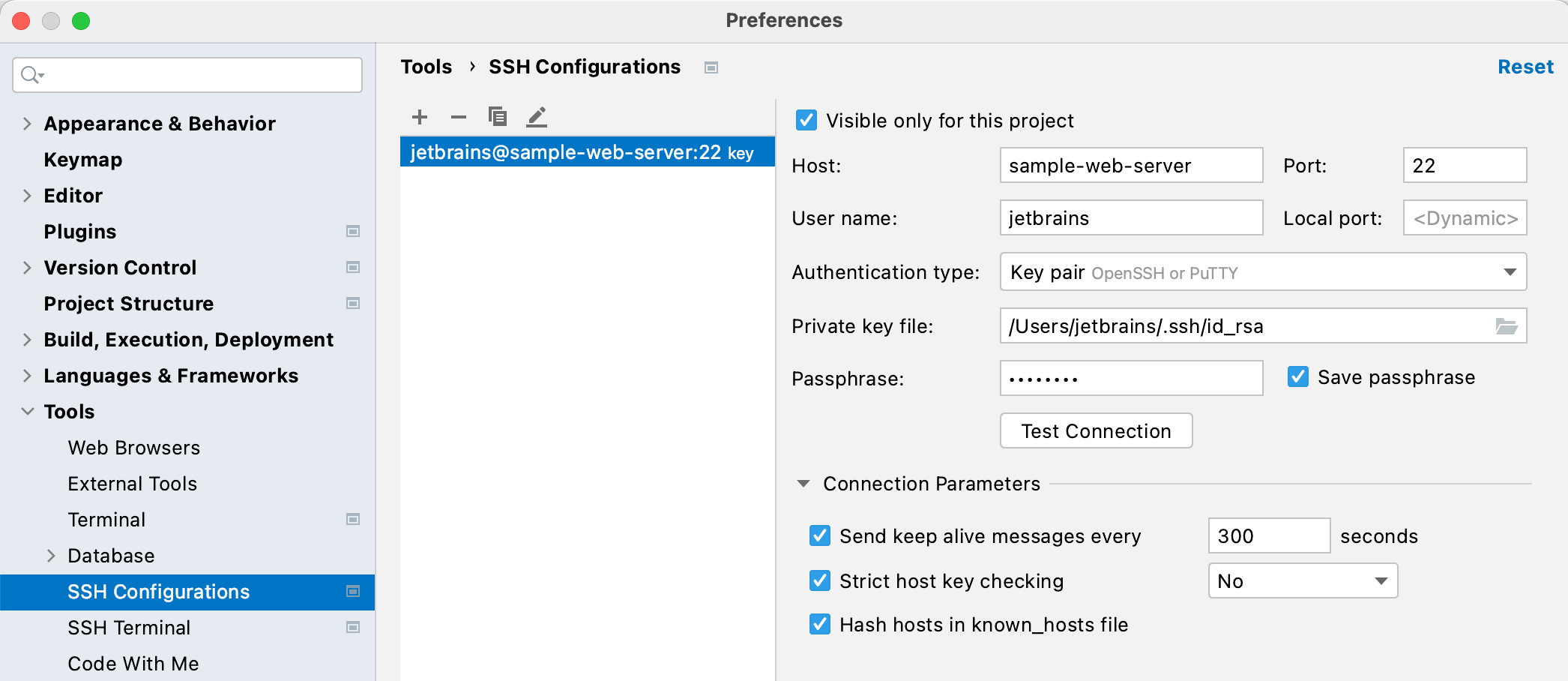Image resolution: width=1568 pixels, height=681 pixels.
Task: Remove the selected SSH configuration using minus icon
Action: tap(459, 117)
